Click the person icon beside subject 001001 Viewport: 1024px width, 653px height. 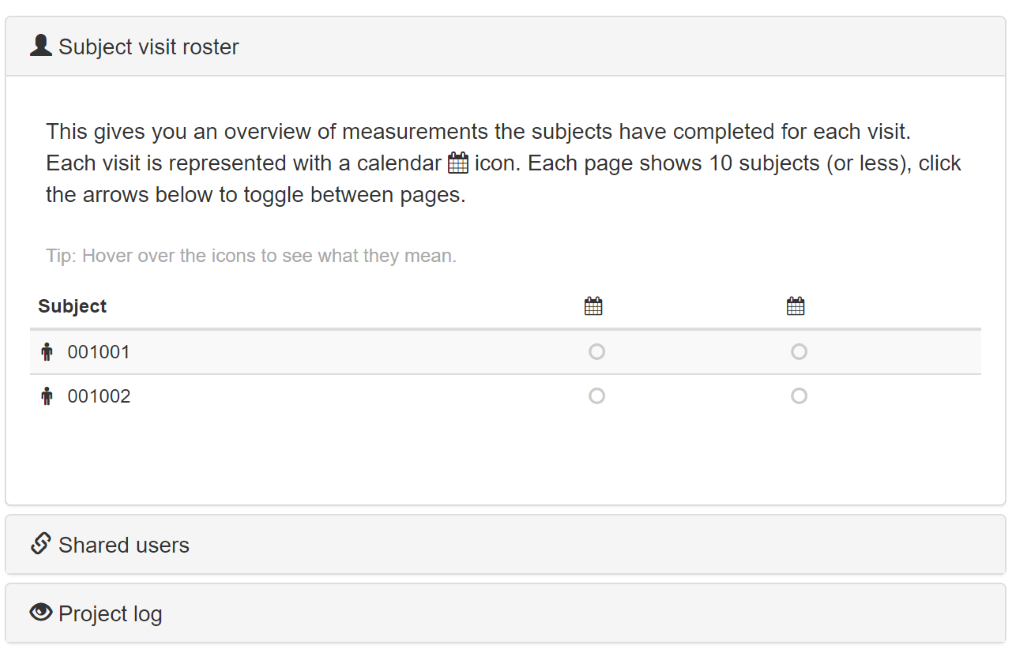[46, 352]
